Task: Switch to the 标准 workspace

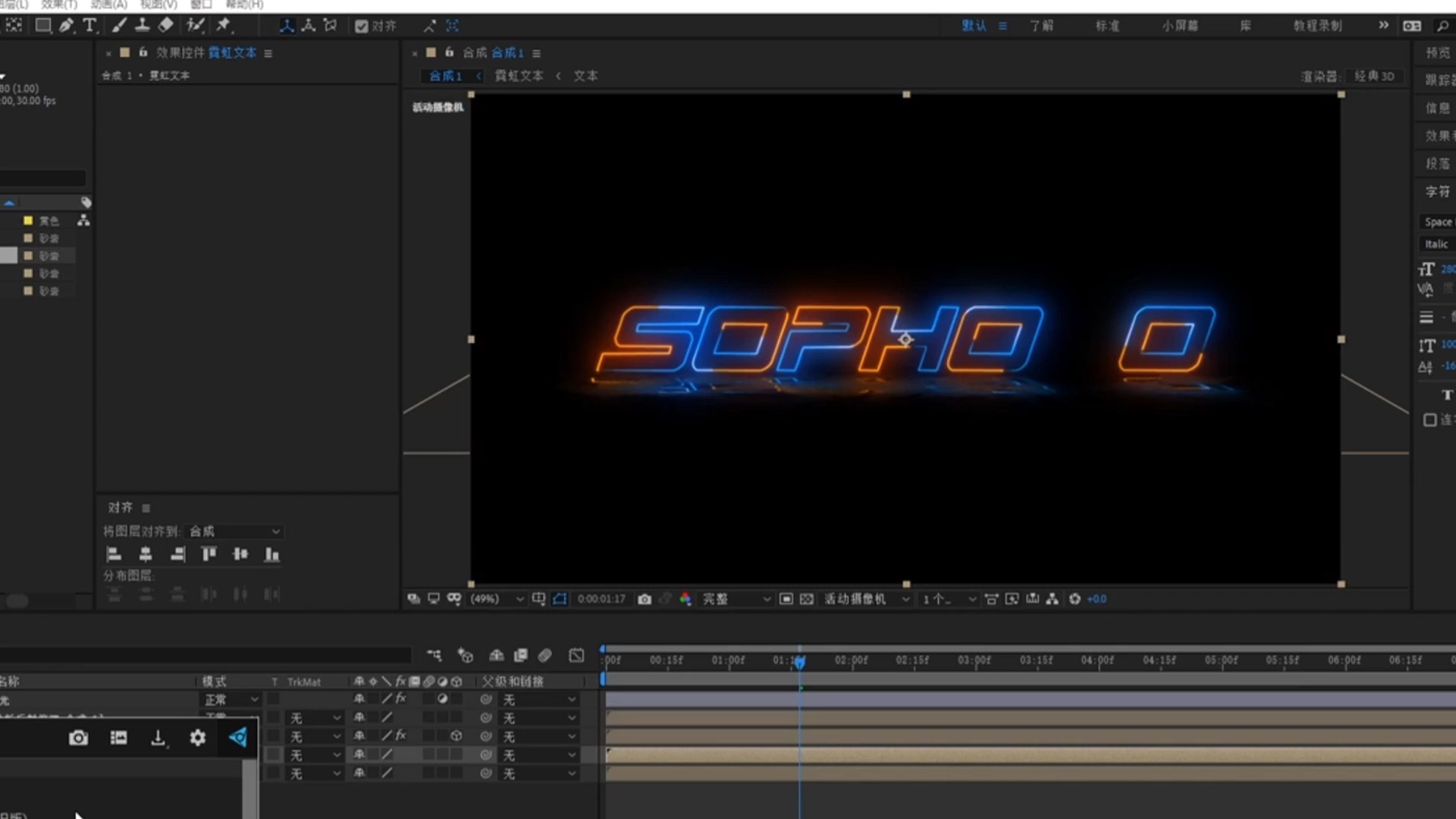Action: (1107, 26)
